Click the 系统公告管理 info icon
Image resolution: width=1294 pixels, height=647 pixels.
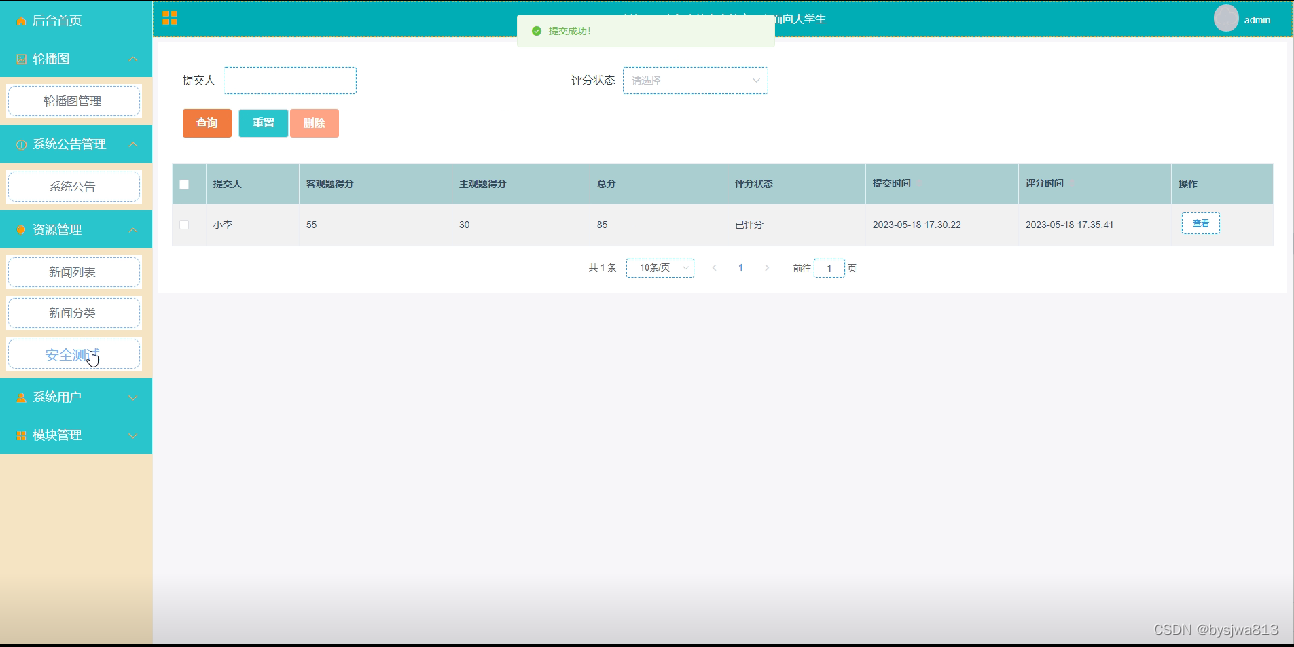(x=22, y=145)
